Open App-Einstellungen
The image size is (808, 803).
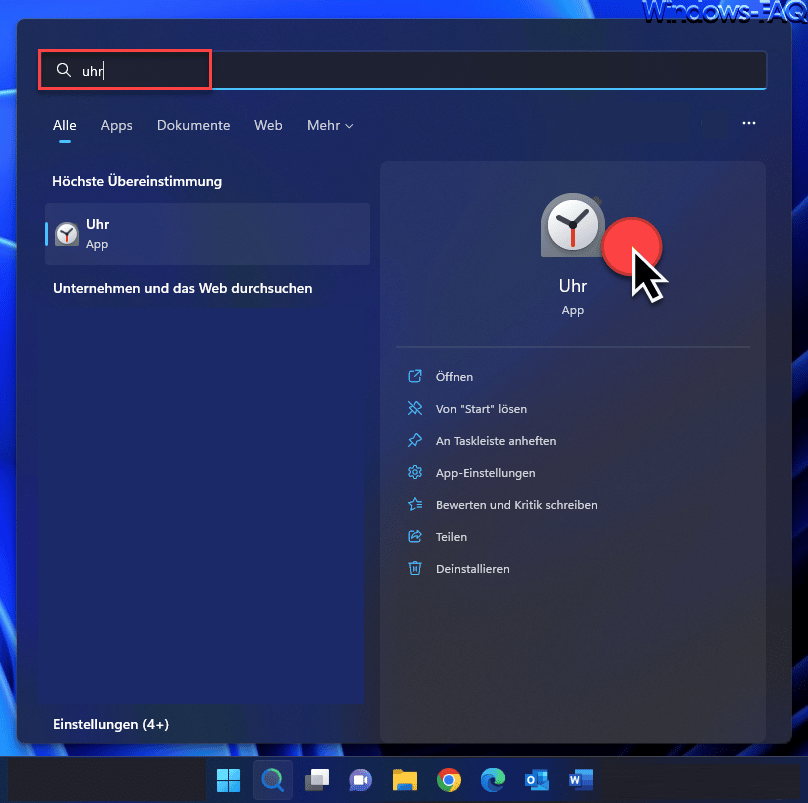point(485,473)
